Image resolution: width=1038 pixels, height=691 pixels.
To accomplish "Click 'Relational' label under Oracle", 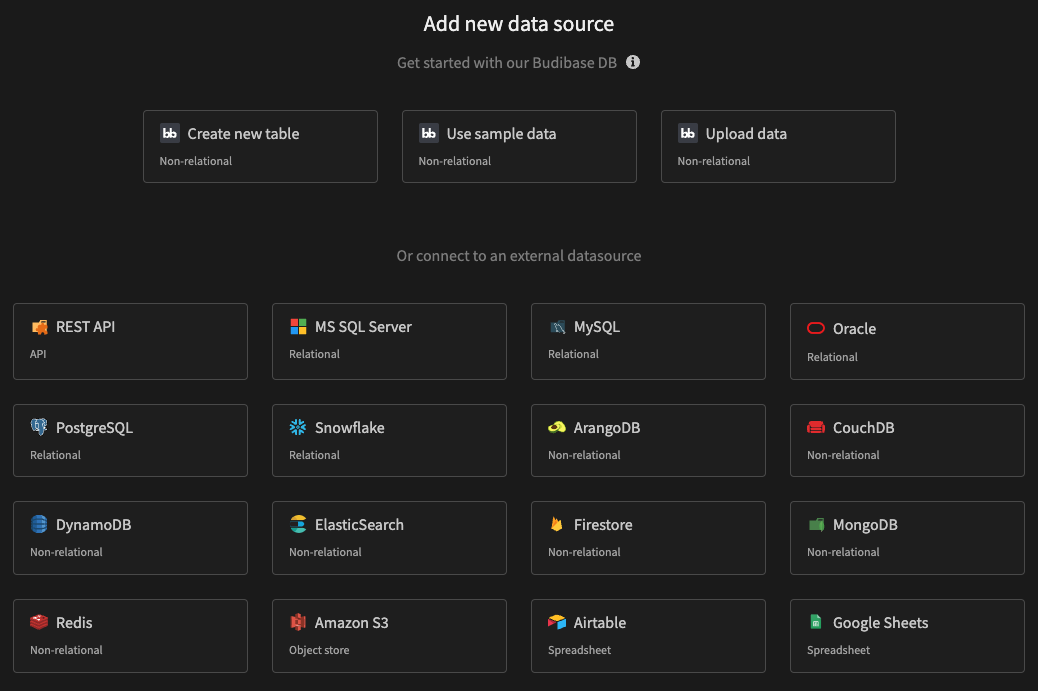I will (x=831, y=357).
